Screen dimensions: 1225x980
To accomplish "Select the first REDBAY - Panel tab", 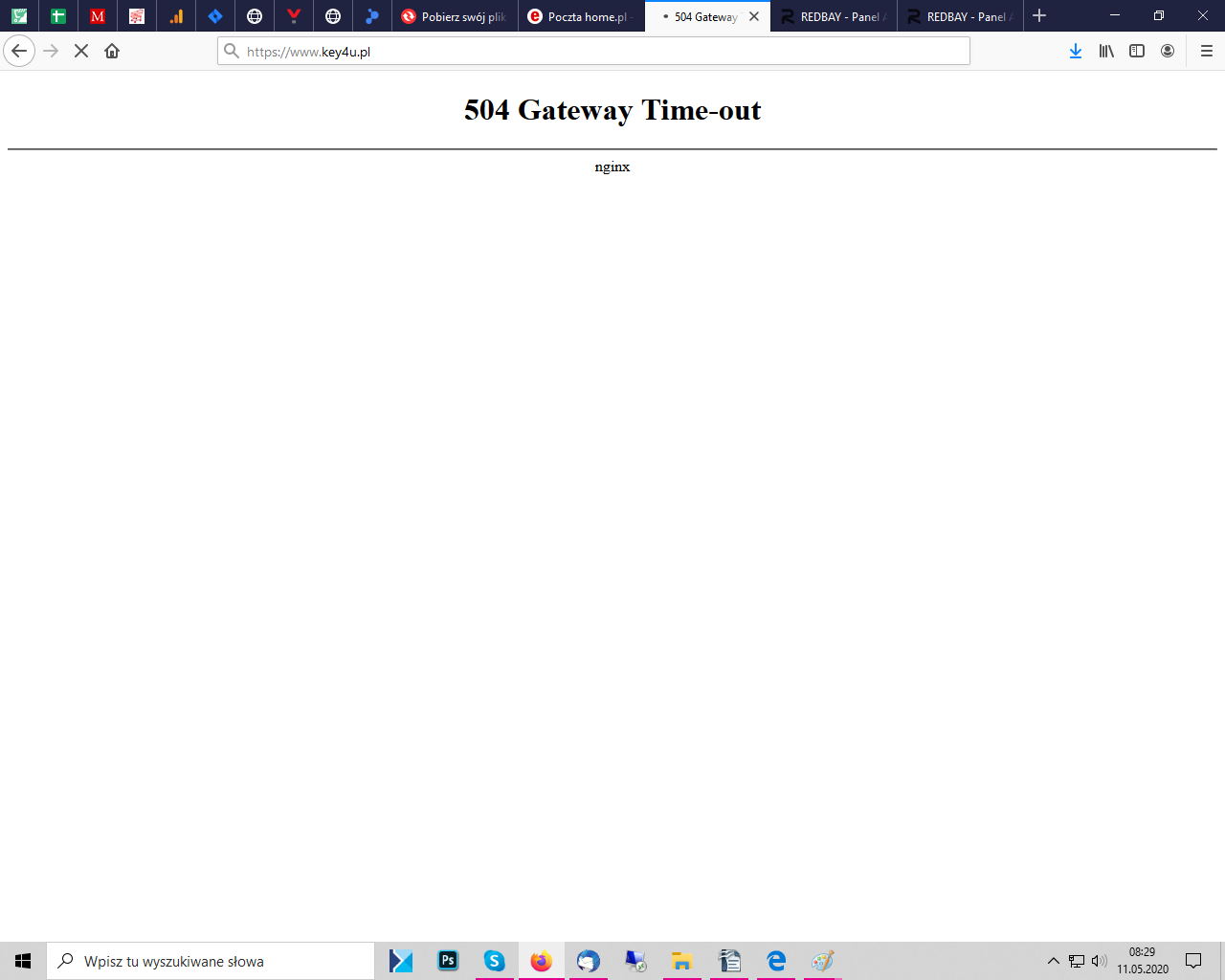I will [833, 16].
